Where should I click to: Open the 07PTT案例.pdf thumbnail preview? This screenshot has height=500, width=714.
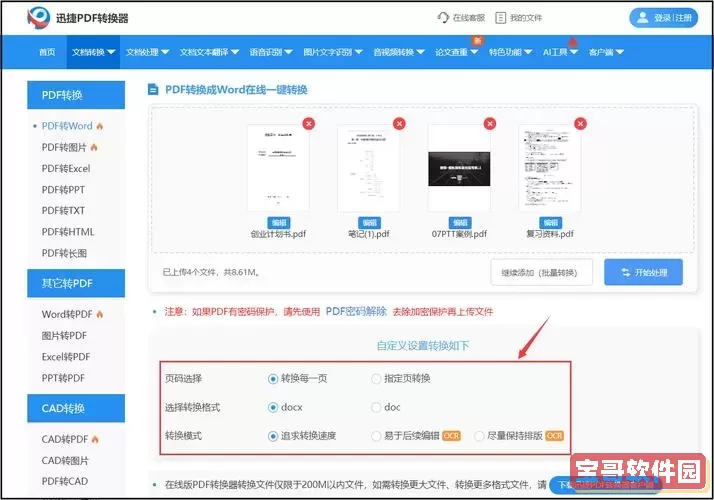pos(459,168)
